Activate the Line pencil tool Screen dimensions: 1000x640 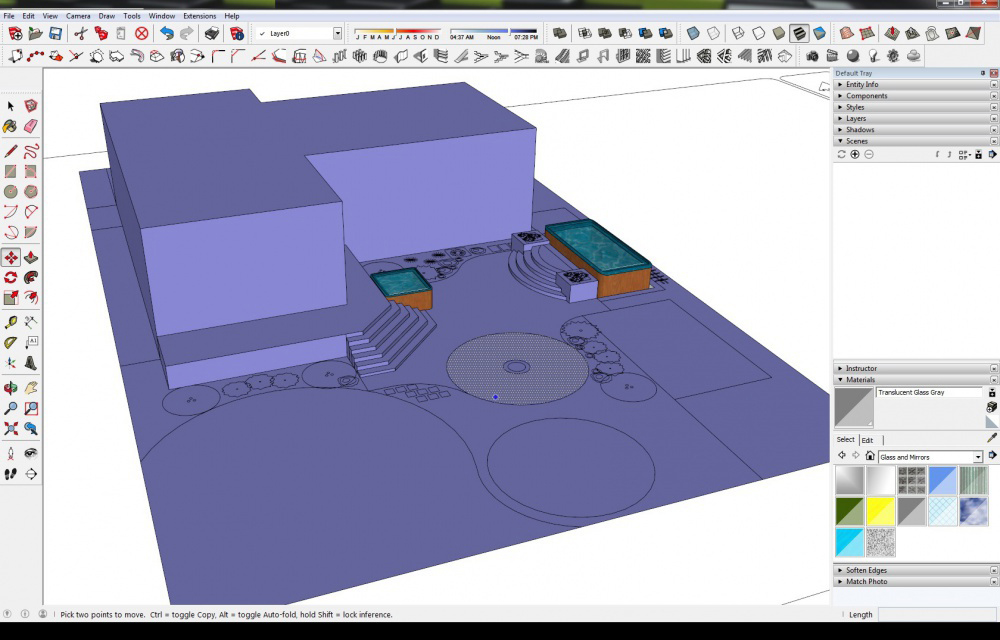11,151
